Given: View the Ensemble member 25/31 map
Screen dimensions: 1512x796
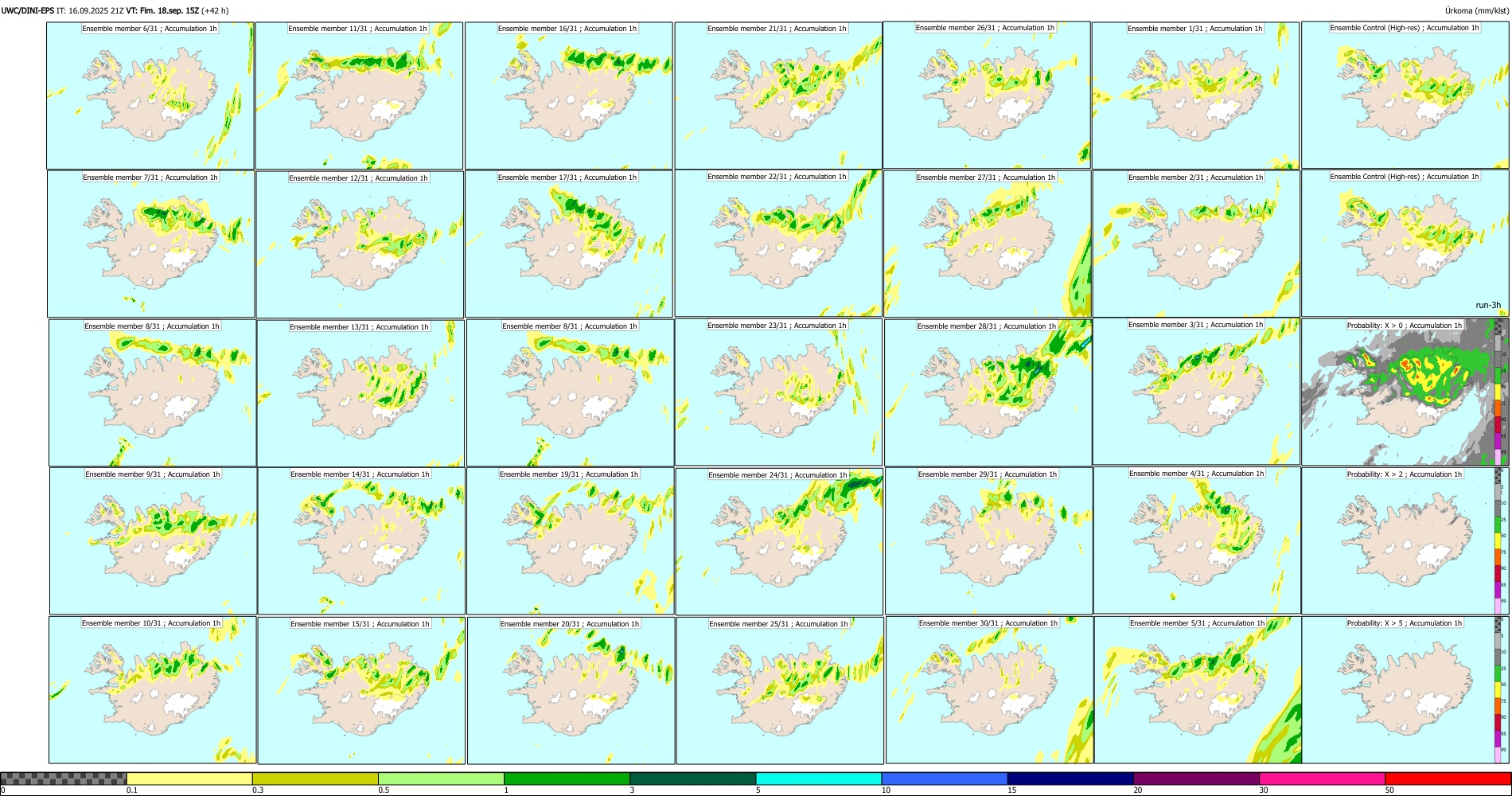Looking at the screenshot, I should tap(780, 691).
